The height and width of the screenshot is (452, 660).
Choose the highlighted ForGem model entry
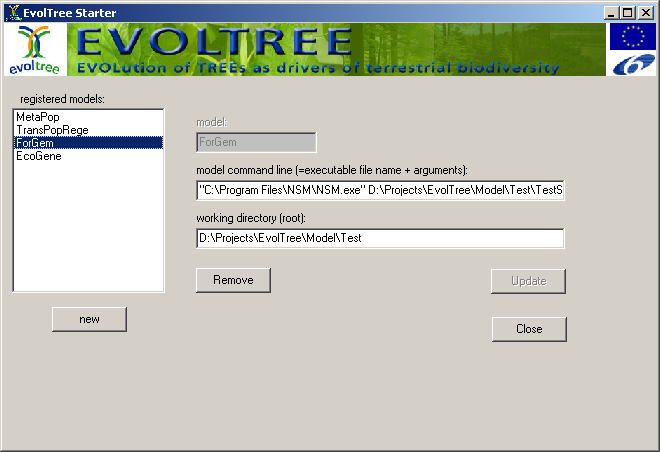point(36,143)
